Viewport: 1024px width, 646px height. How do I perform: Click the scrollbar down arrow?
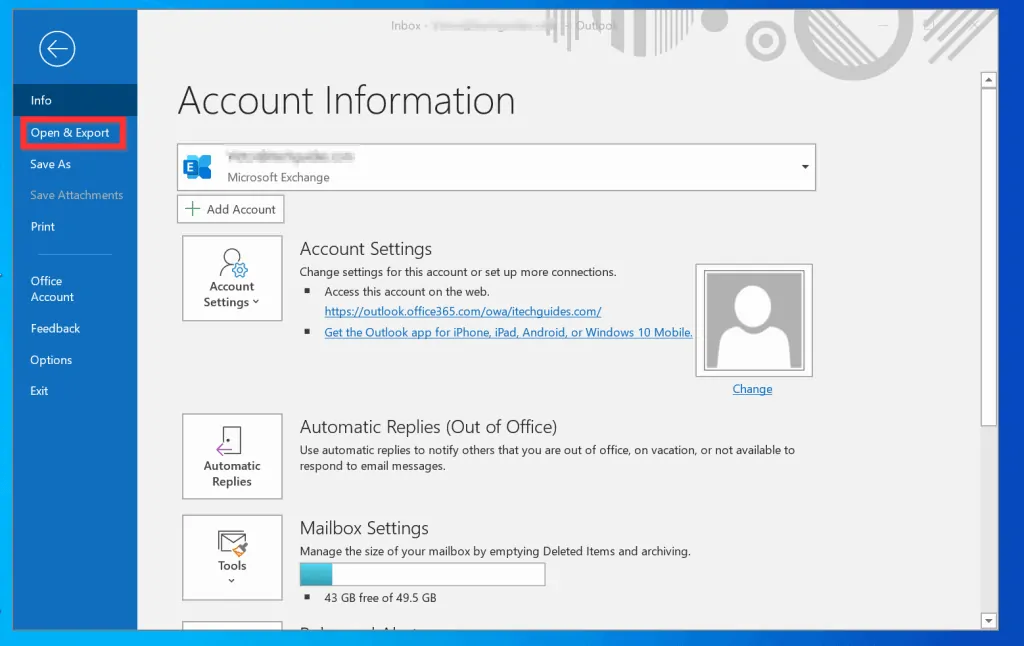click(989, 621)
